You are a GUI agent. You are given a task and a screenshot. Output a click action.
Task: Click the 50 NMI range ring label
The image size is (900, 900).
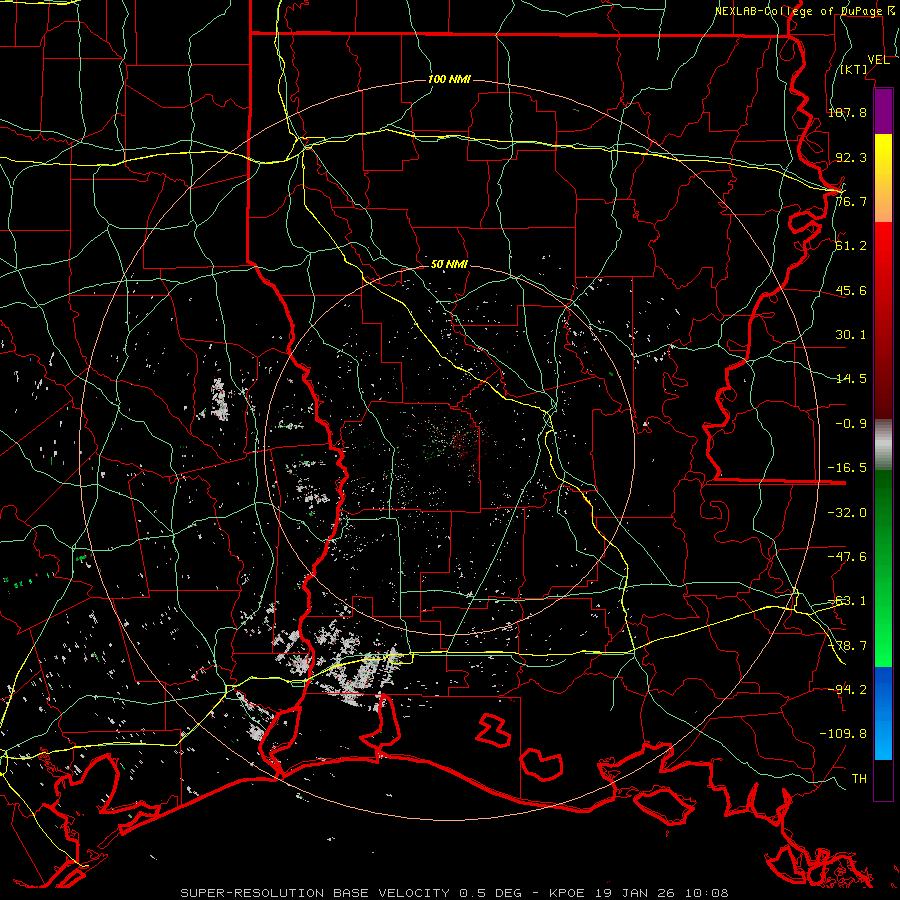pos(449,265)
